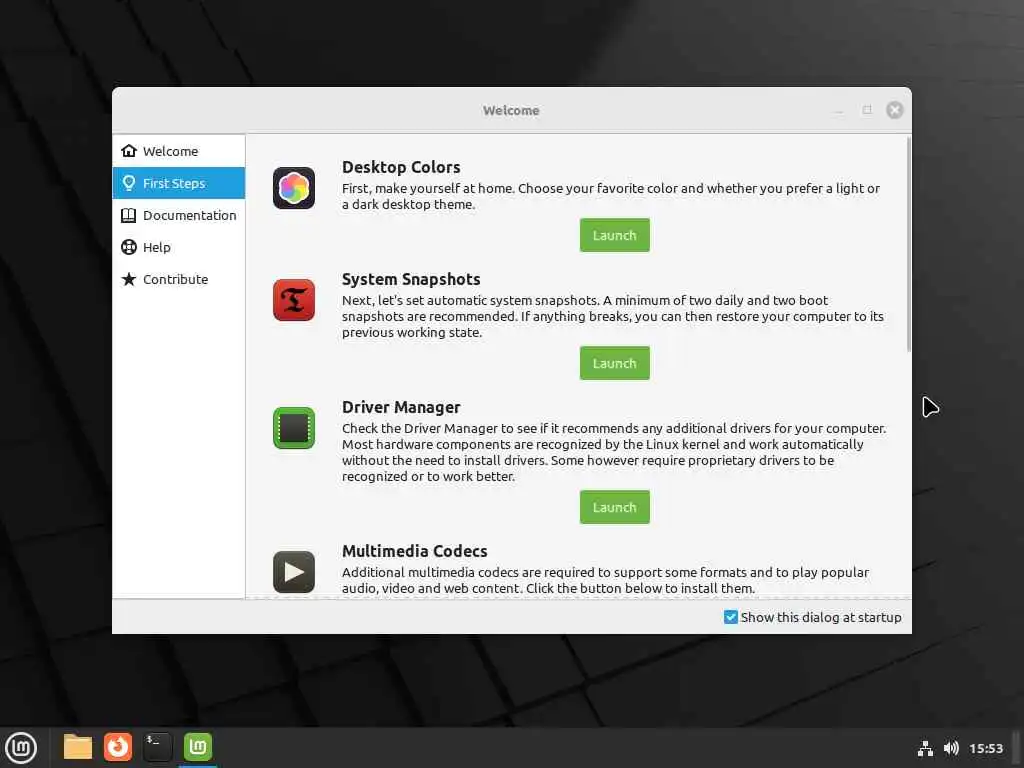Viewport: 1024px width, 768px height.
Task: Open the Linux Mint start menu
Action: point(21,747)
